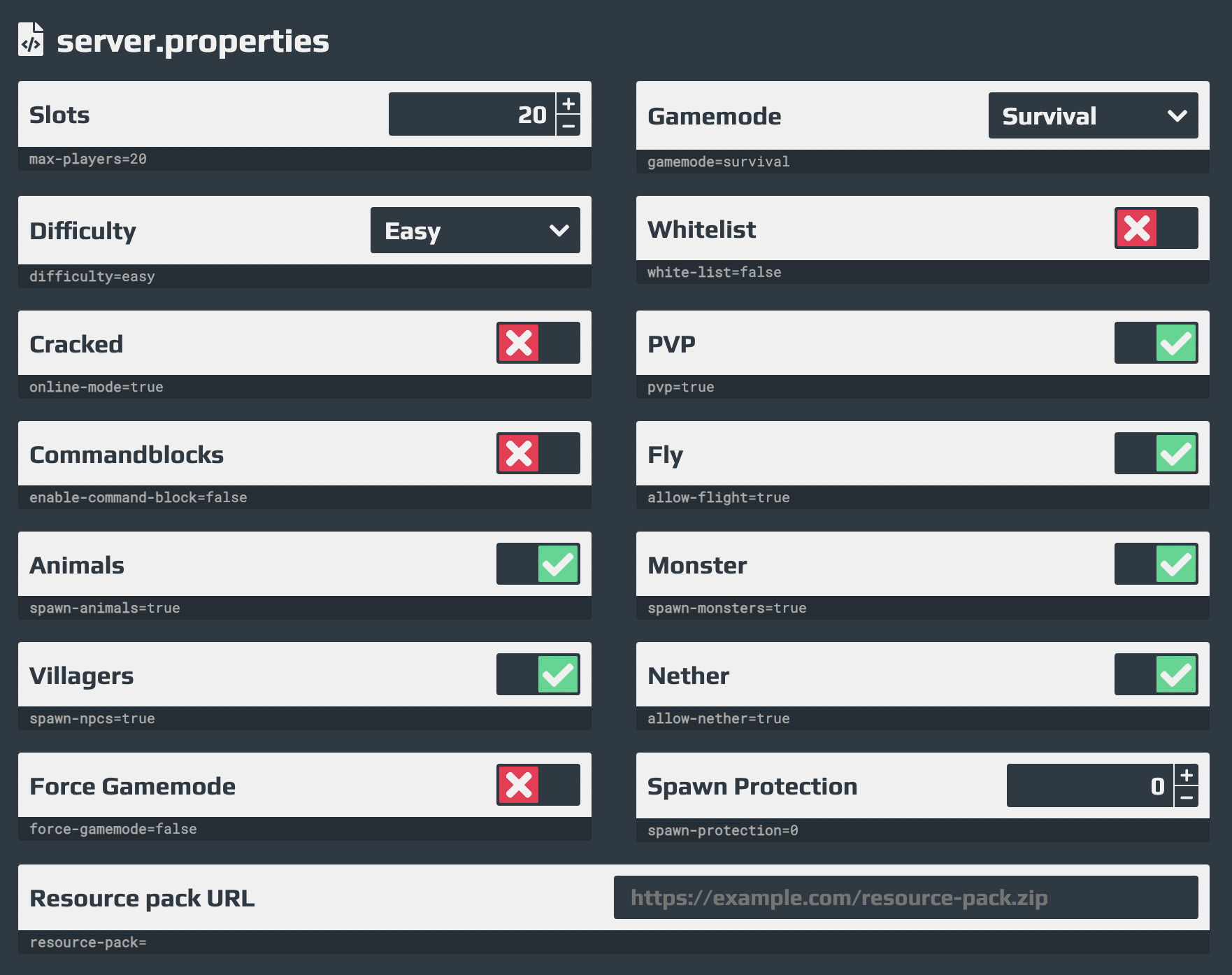The width and height of the screenshot is (1232, 975).
Task: Decrease Spawn Protection with minus icon
Action: pyautogui.click(x=1187, y=797)
